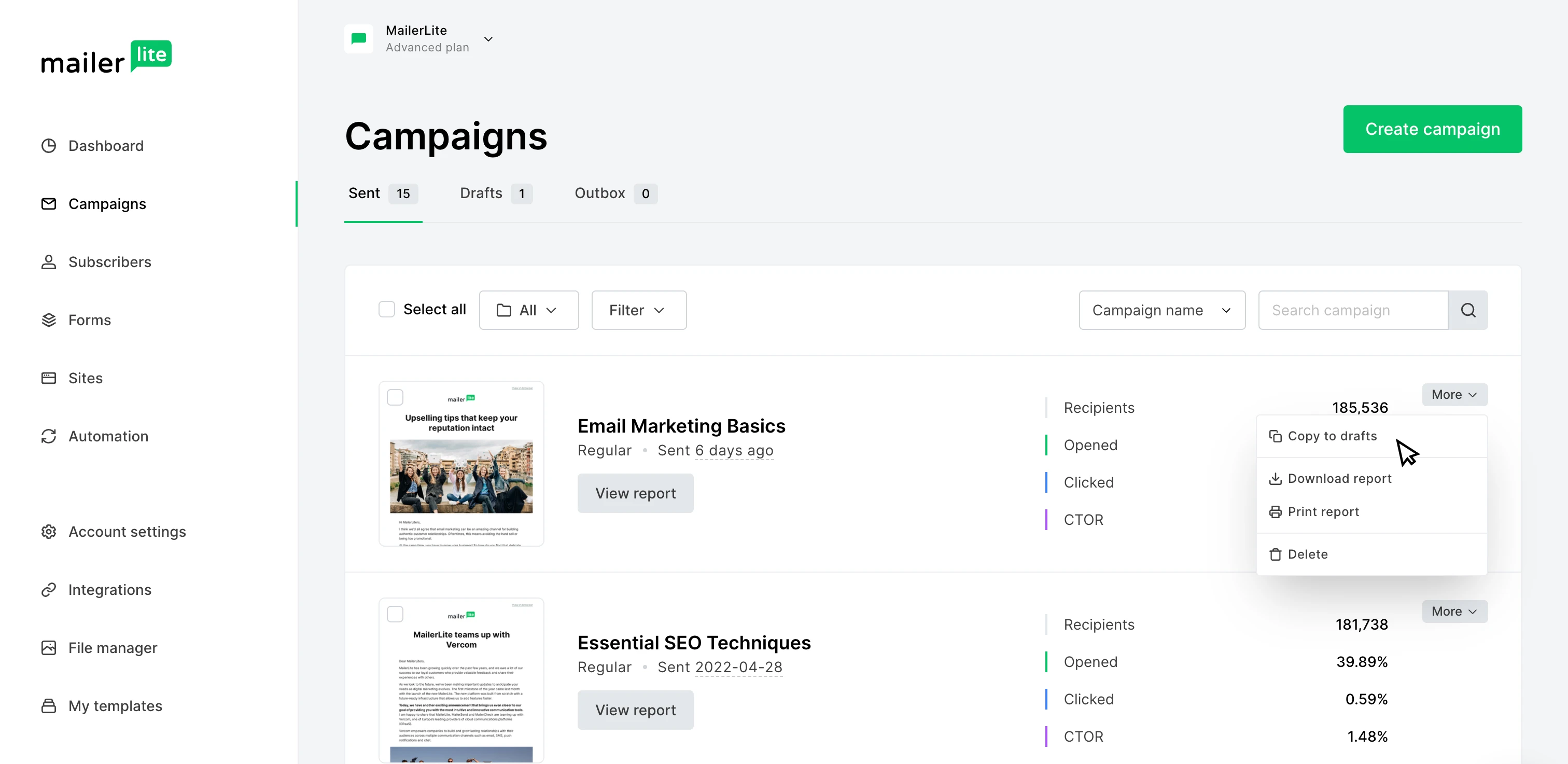Click the File manager image icon

point(49,648)
